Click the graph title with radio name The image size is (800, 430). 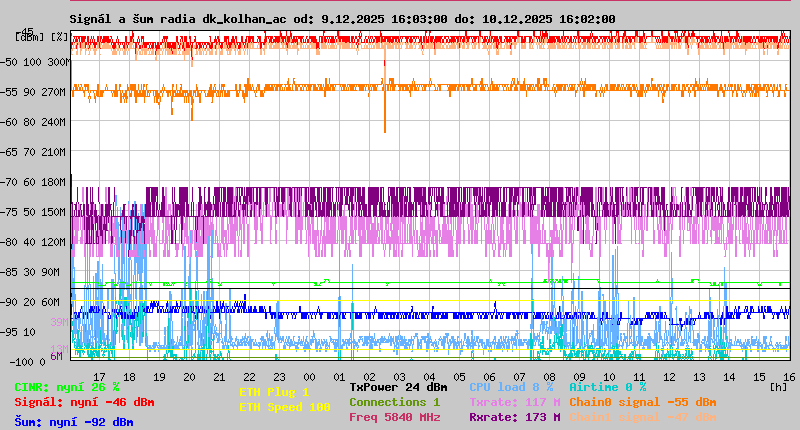pos(342,19)
